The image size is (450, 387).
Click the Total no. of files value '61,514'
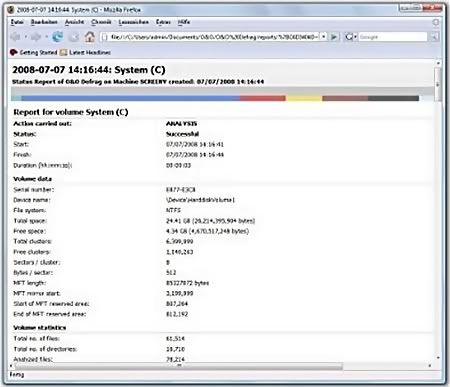click(x=175, y=338)
